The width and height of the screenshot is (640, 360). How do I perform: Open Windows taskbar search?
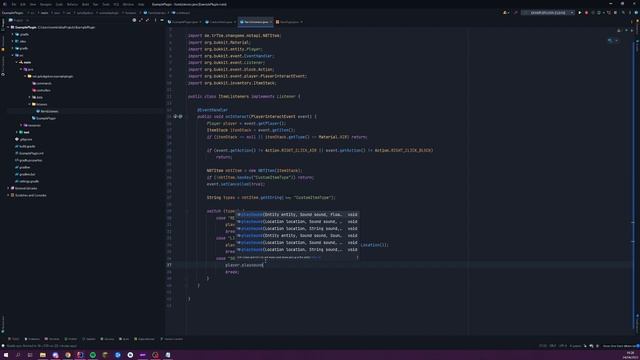click(18, 355)
